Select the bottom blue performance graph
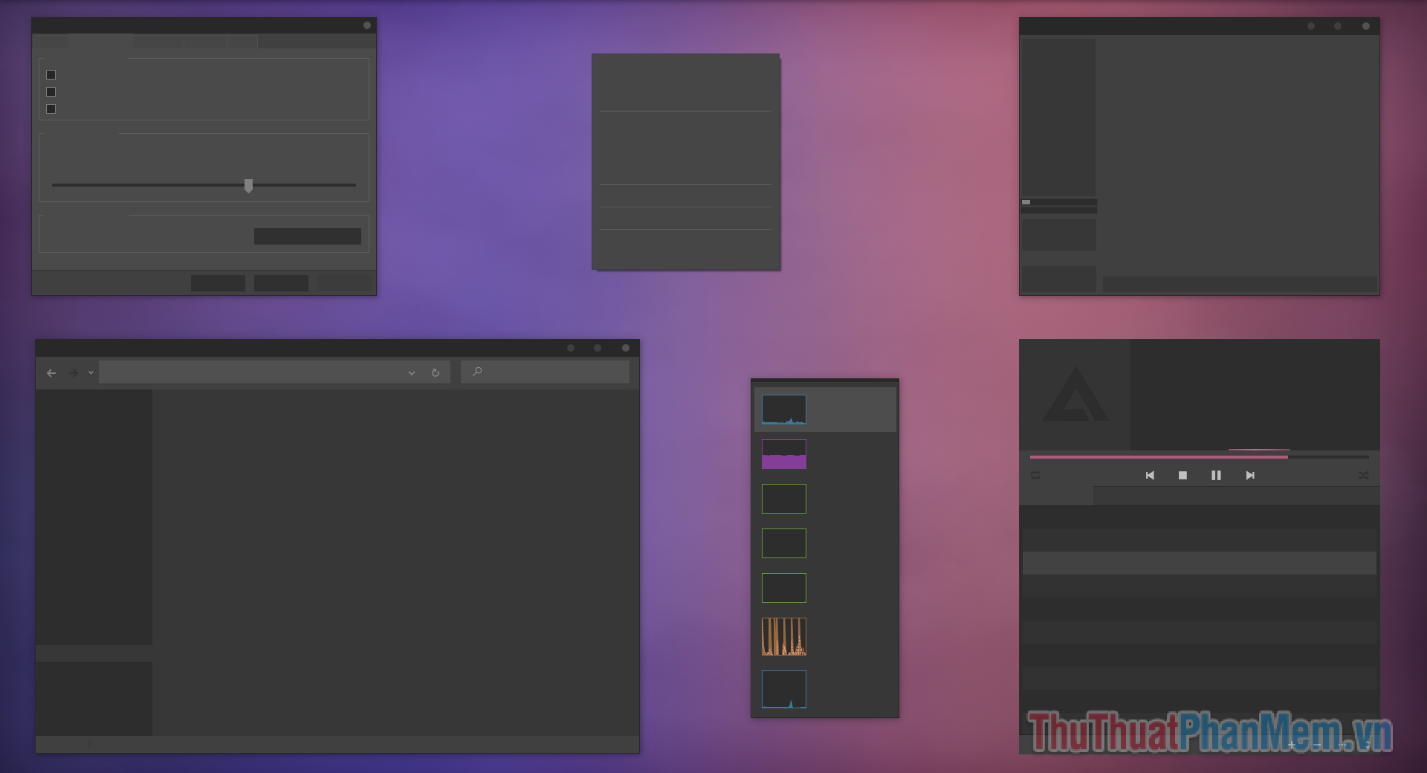Image resolution: width=1427 pixels, height=773 pixels. coord(784,689)
